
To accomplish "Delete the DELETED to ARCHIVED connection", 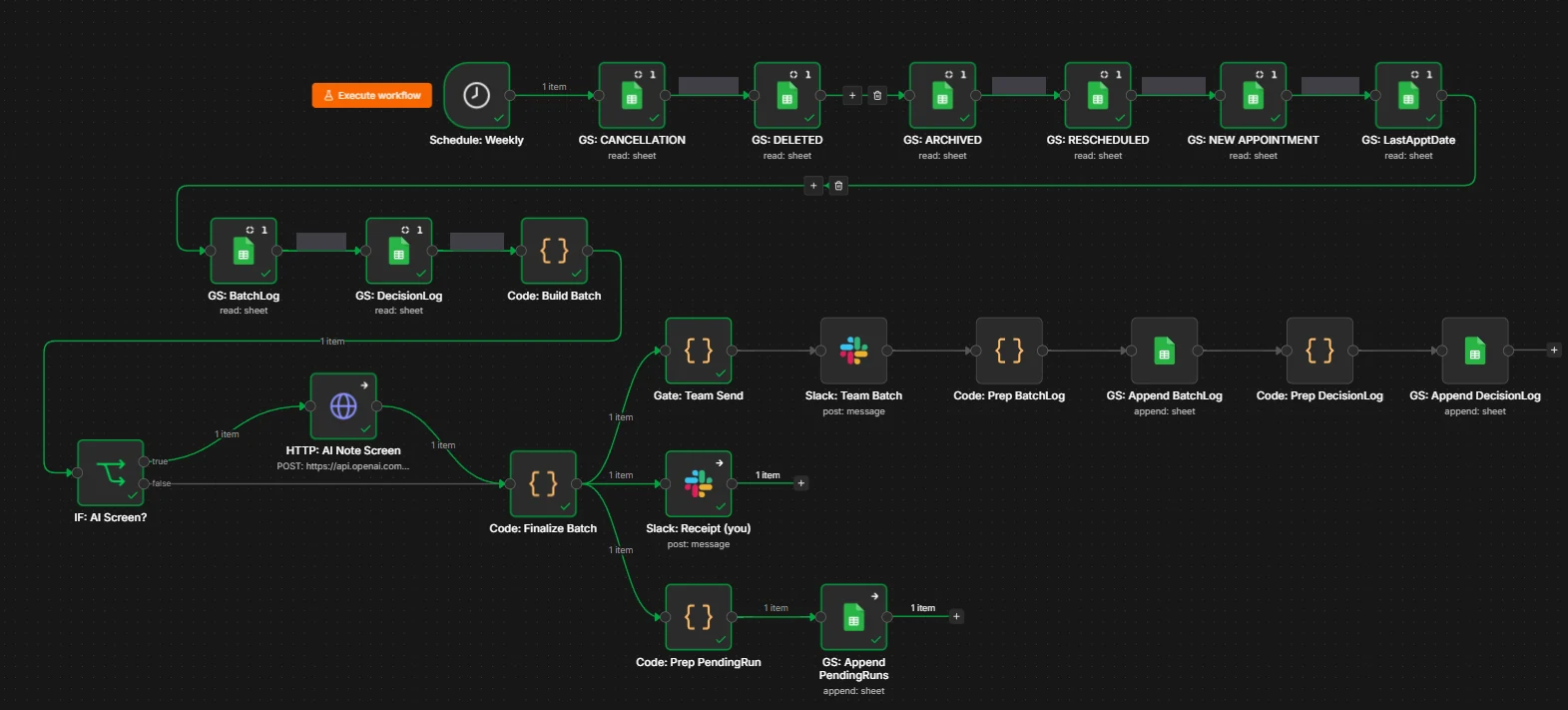I will (x=877, y=95).
